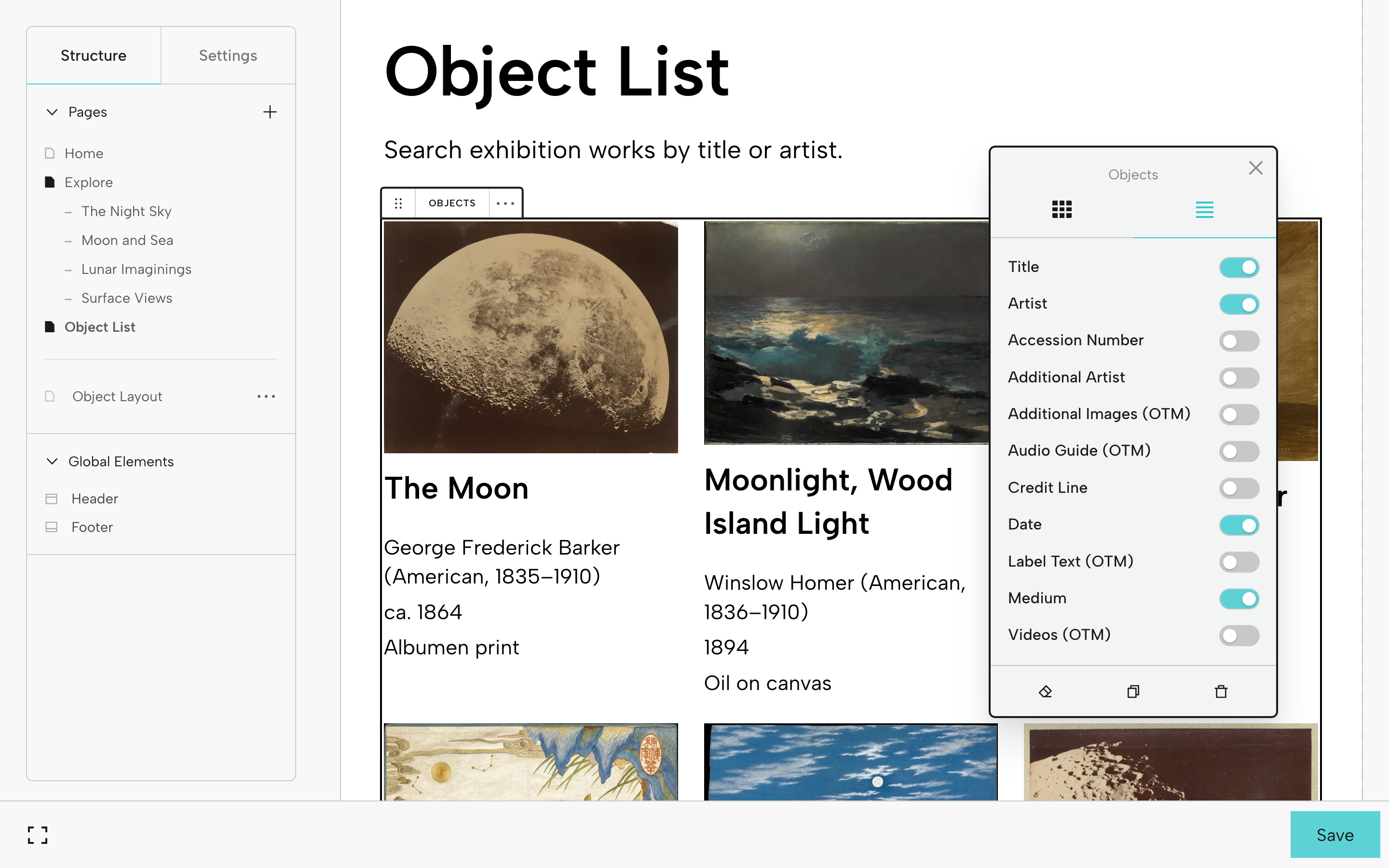Click the 'ca. 1864' date text

(x=423, y=612)
